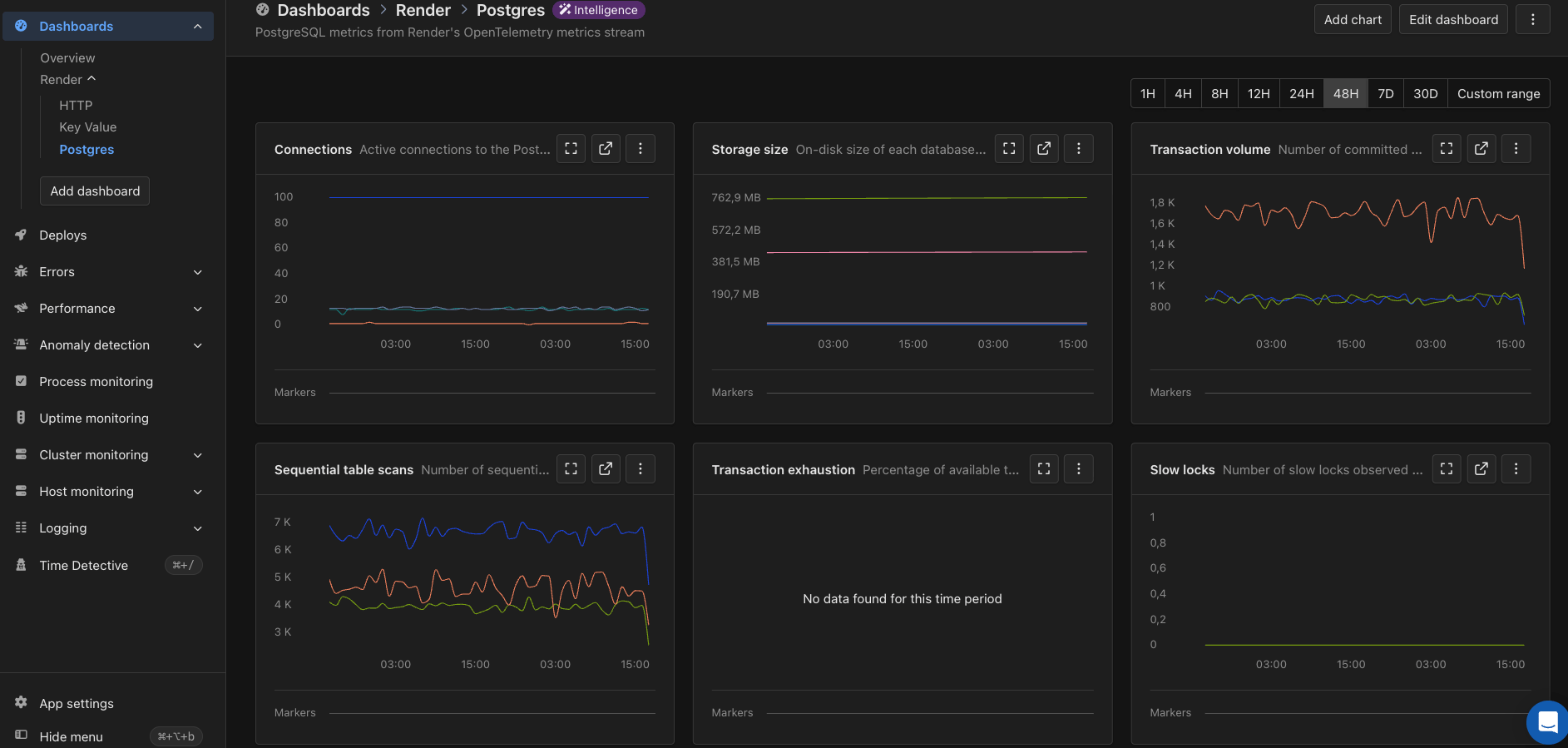Open the support chat bubble

coord(1547,722)
